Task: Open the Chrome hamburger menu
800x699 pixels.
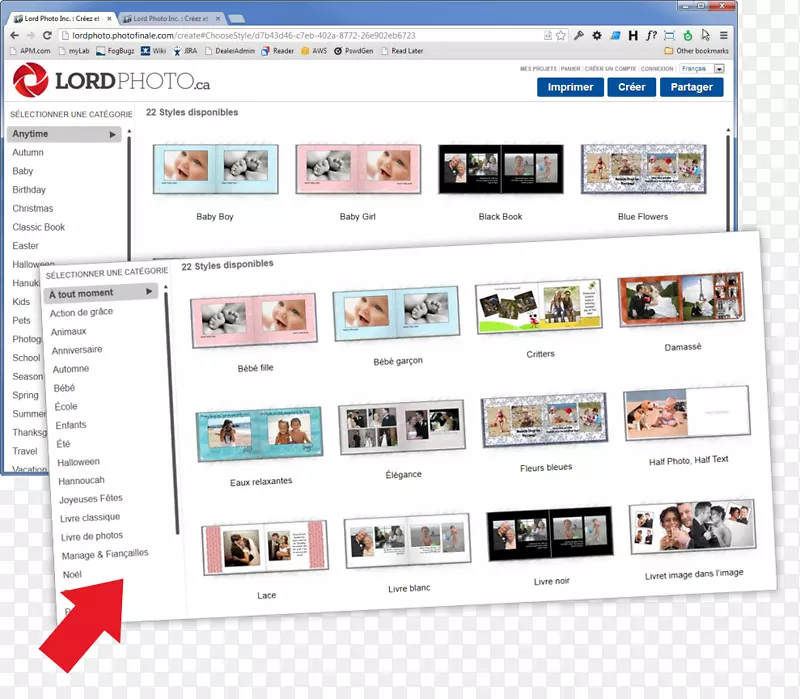Action: 723,35
